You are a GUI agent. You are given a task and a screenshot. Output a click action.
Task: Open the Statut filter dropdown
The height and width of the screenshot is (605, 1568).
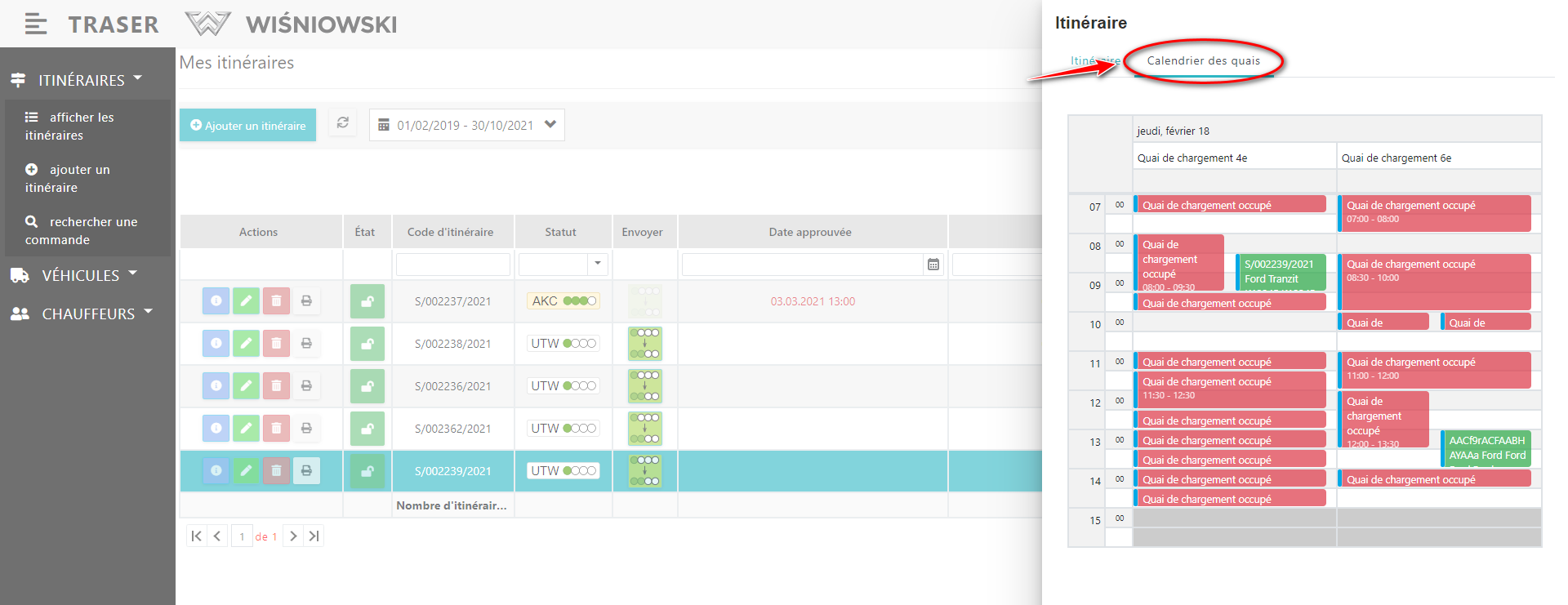click(x=597, y=264)
